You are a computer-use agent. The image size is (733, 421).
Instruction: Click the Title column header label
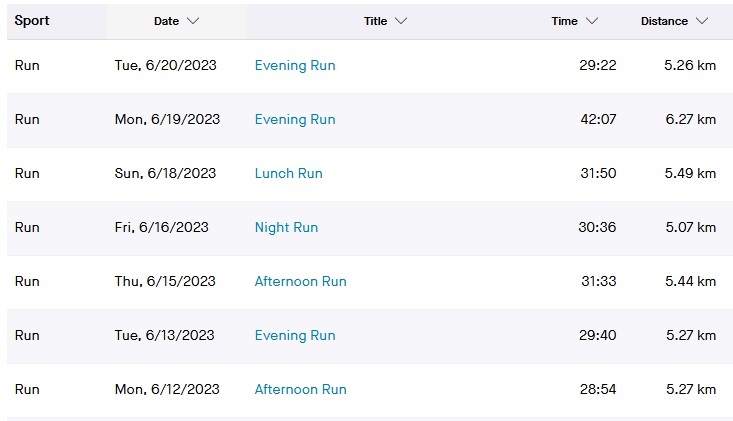(376, 21)
